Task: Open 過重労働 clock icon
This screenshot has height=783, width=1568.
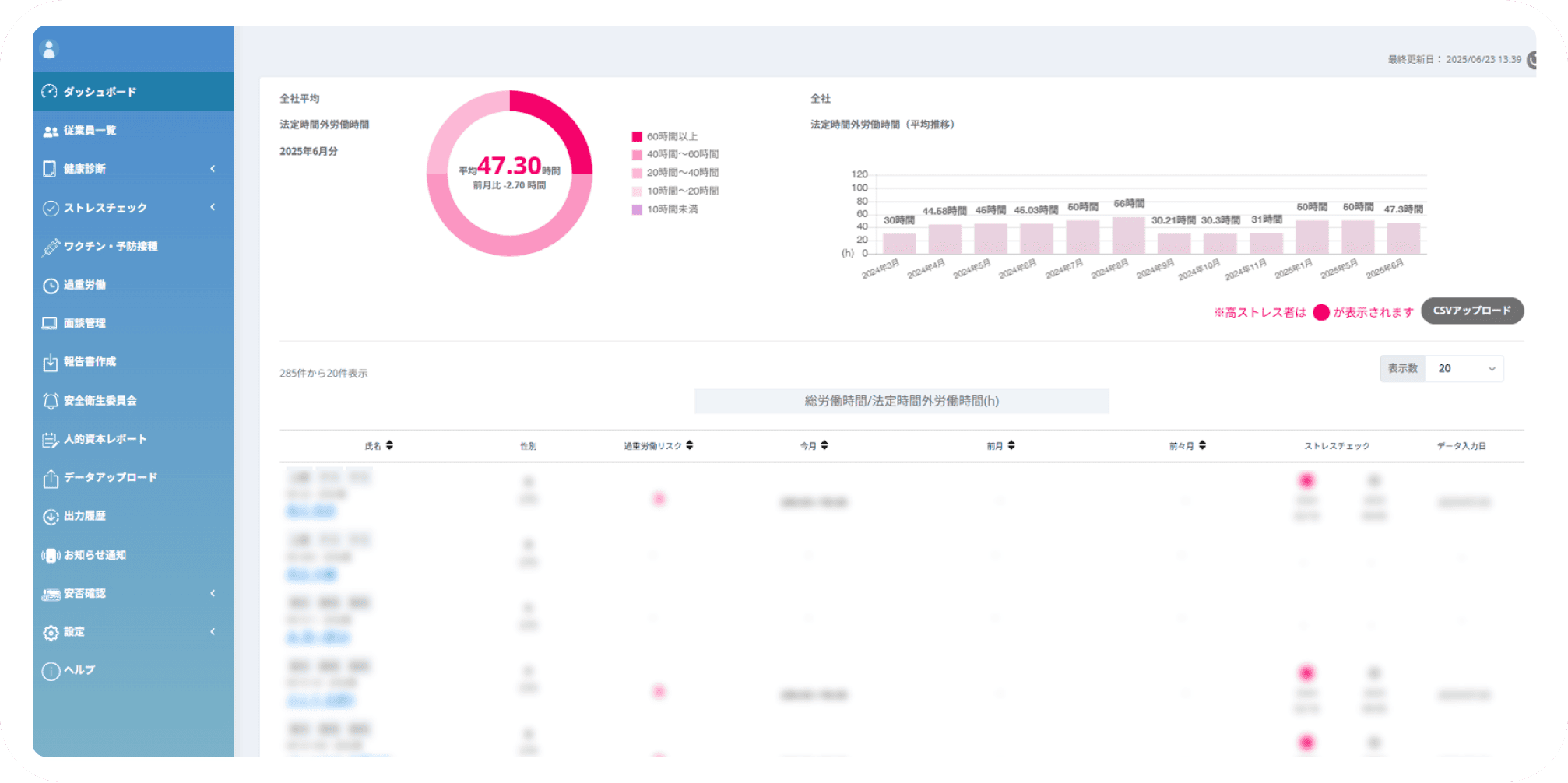Action: coord(51,286)
